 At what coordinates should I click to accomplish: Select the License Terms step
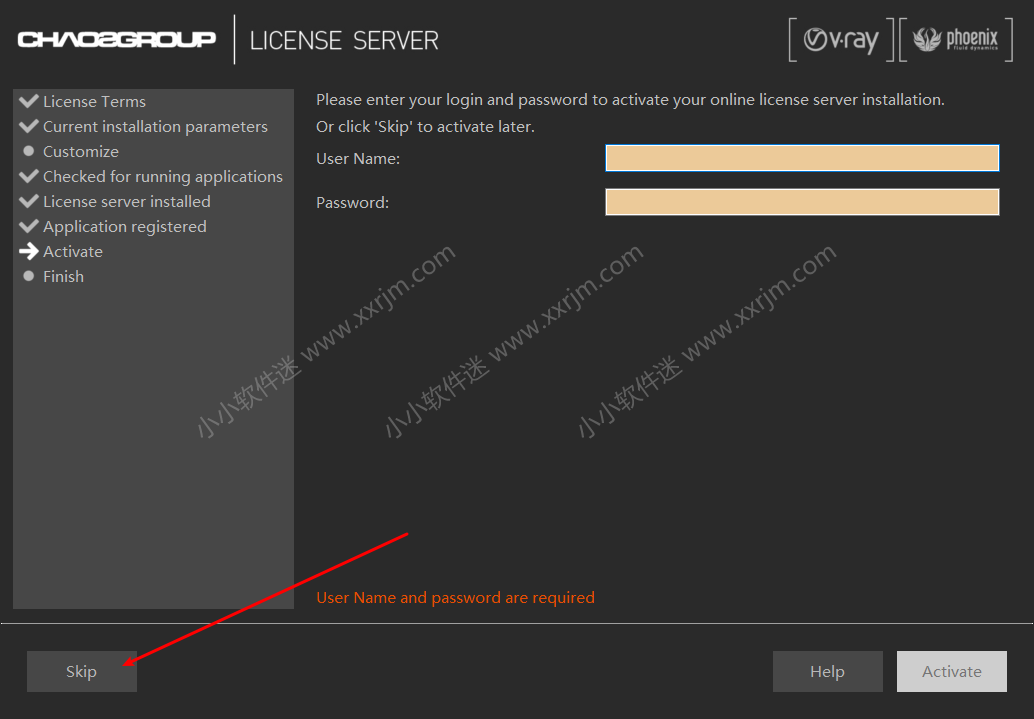pos(94,102)
